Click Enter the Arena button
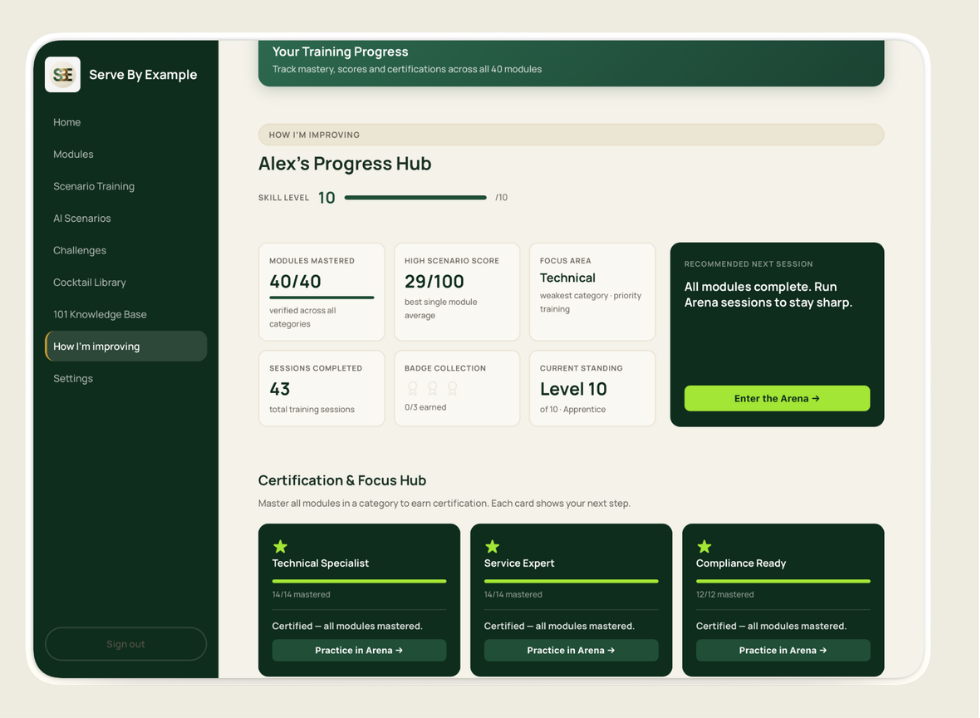The image size is (980, 718). [777, 398]
